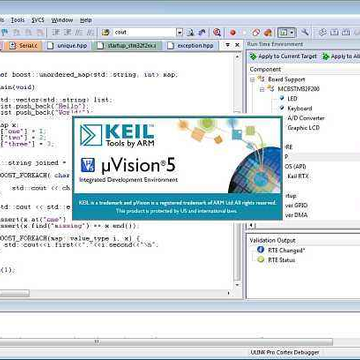Viewport: 360px width, 360px height.
Task: Open the Help menu
Action: click(86, 20)
